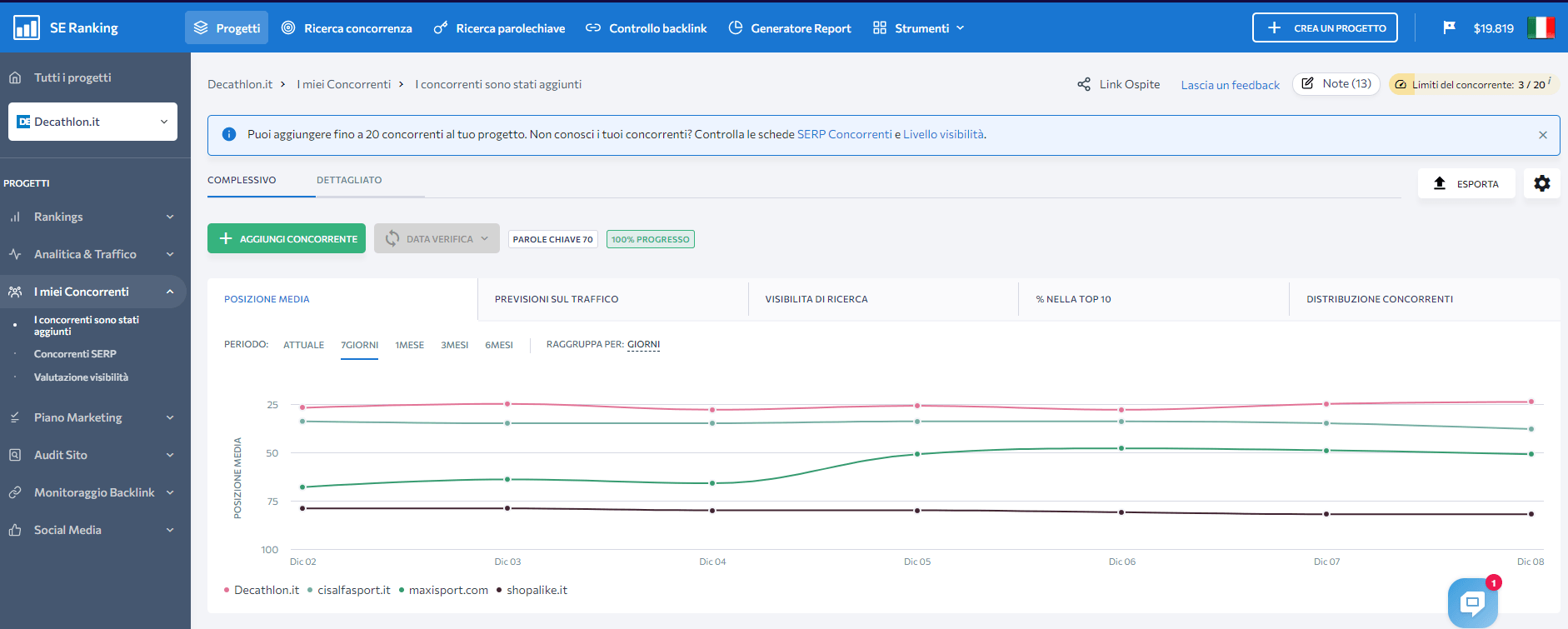1568x629 pixels.
Task: Toggle shopalike.it series in chart legend
Action: [532, 590]
